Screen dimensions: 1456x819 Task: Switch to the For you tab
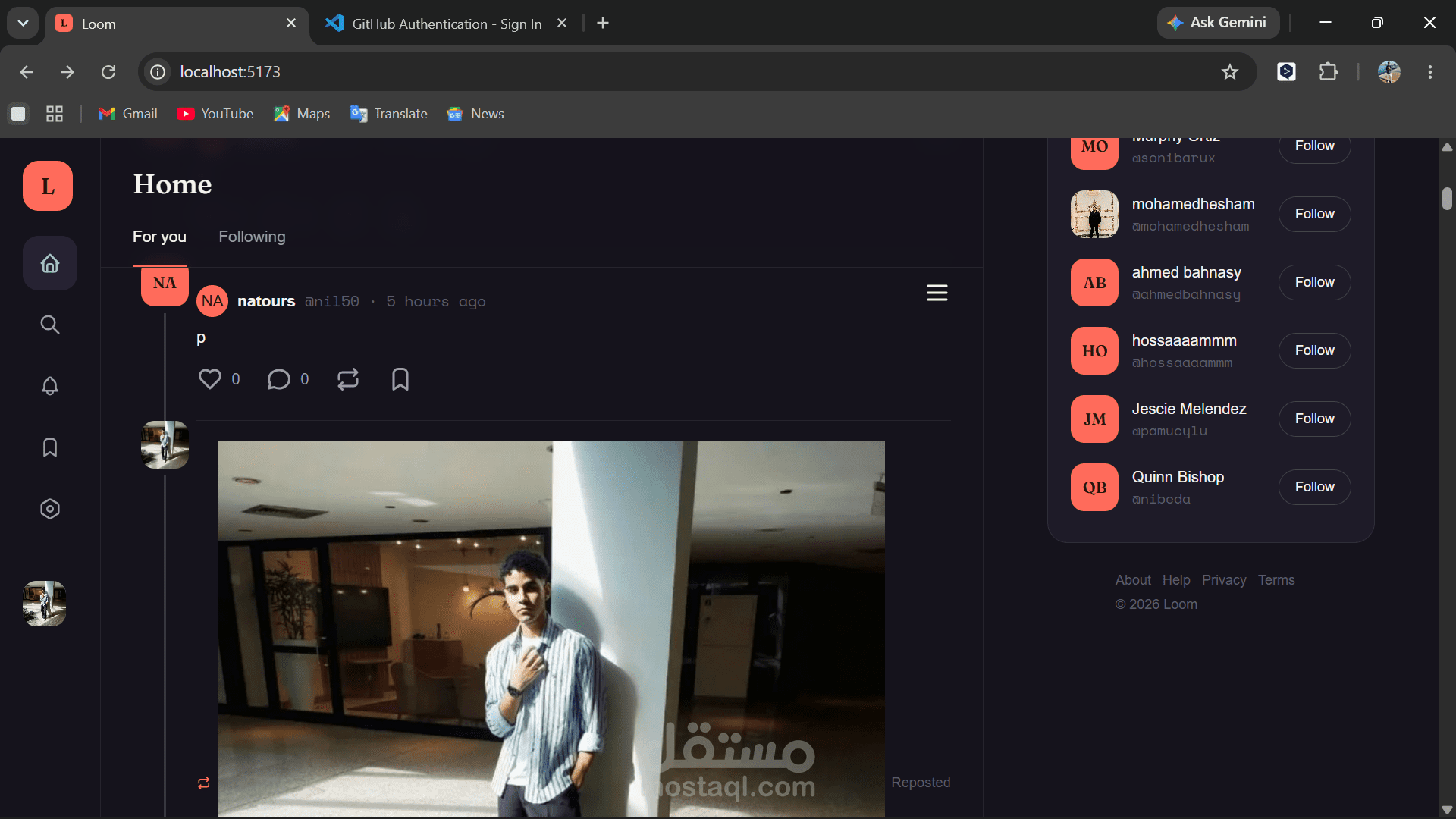[159, 237]
